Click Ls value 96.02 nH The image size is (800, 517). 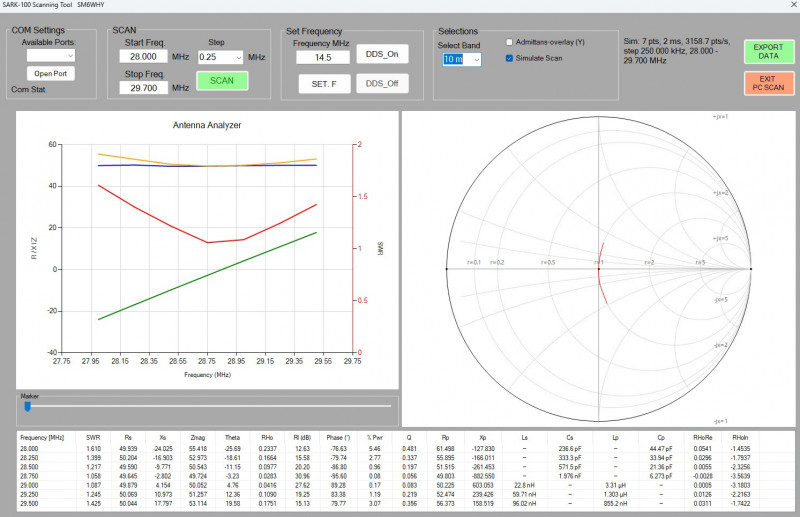[524, 504]
